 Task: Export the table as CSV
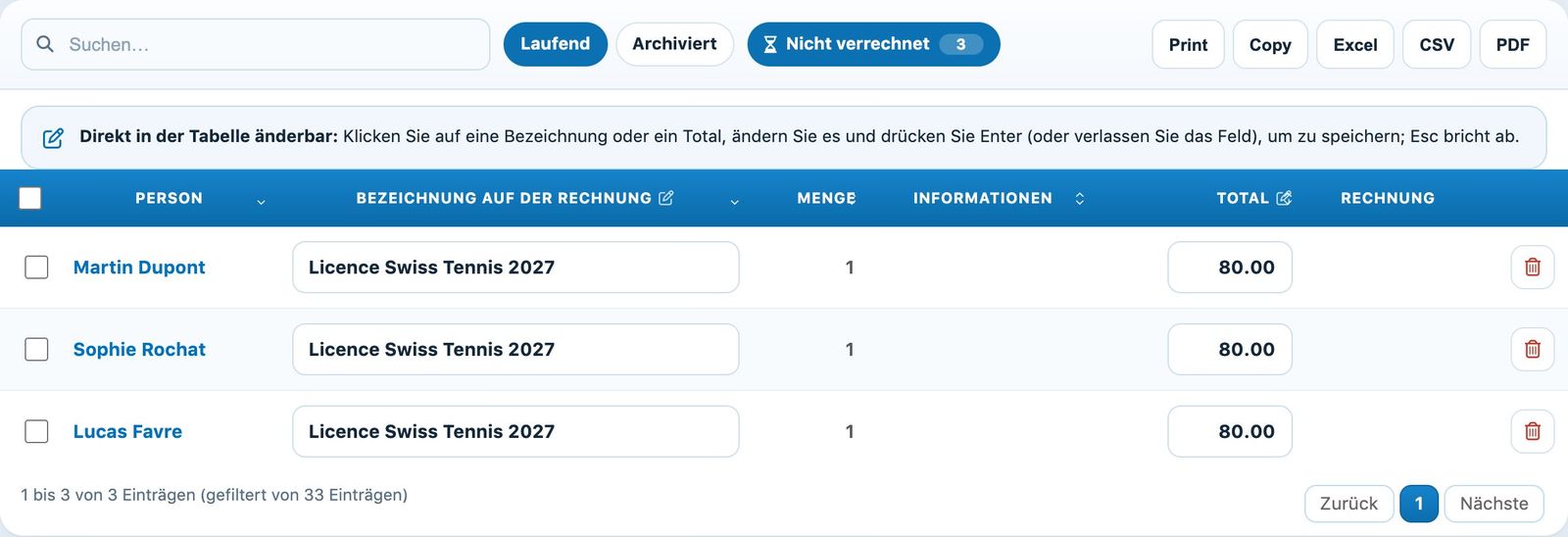click(x=1437, y=45)
